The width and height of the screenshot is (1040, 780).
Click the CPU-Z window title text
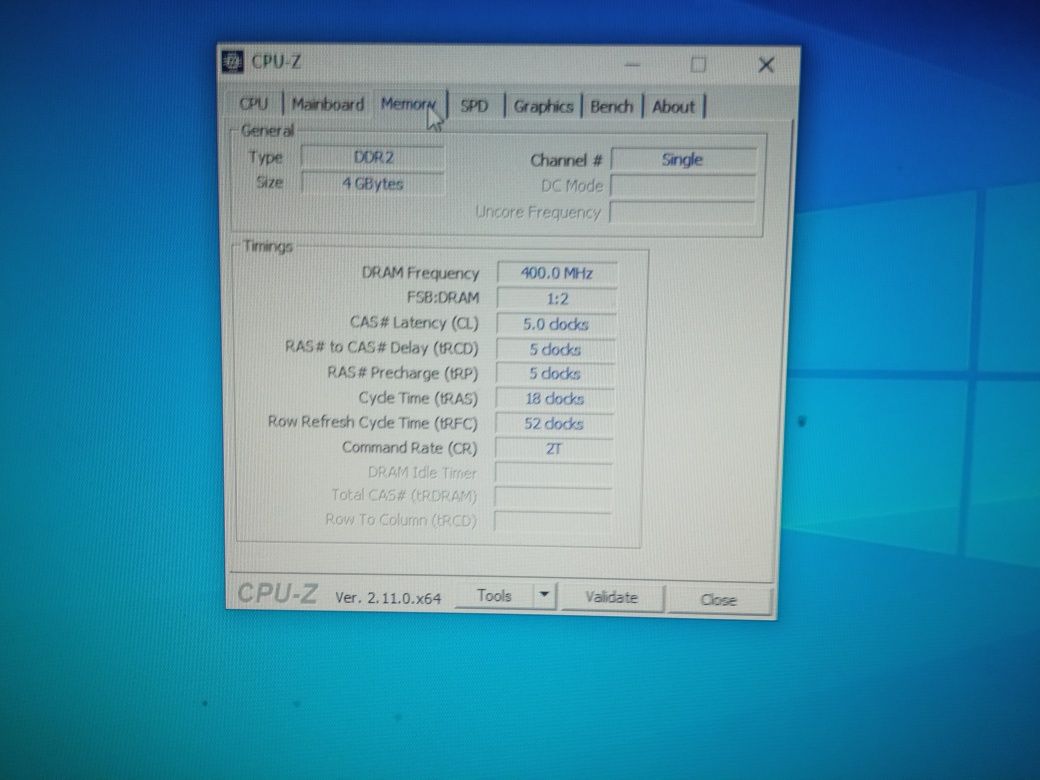276,62
